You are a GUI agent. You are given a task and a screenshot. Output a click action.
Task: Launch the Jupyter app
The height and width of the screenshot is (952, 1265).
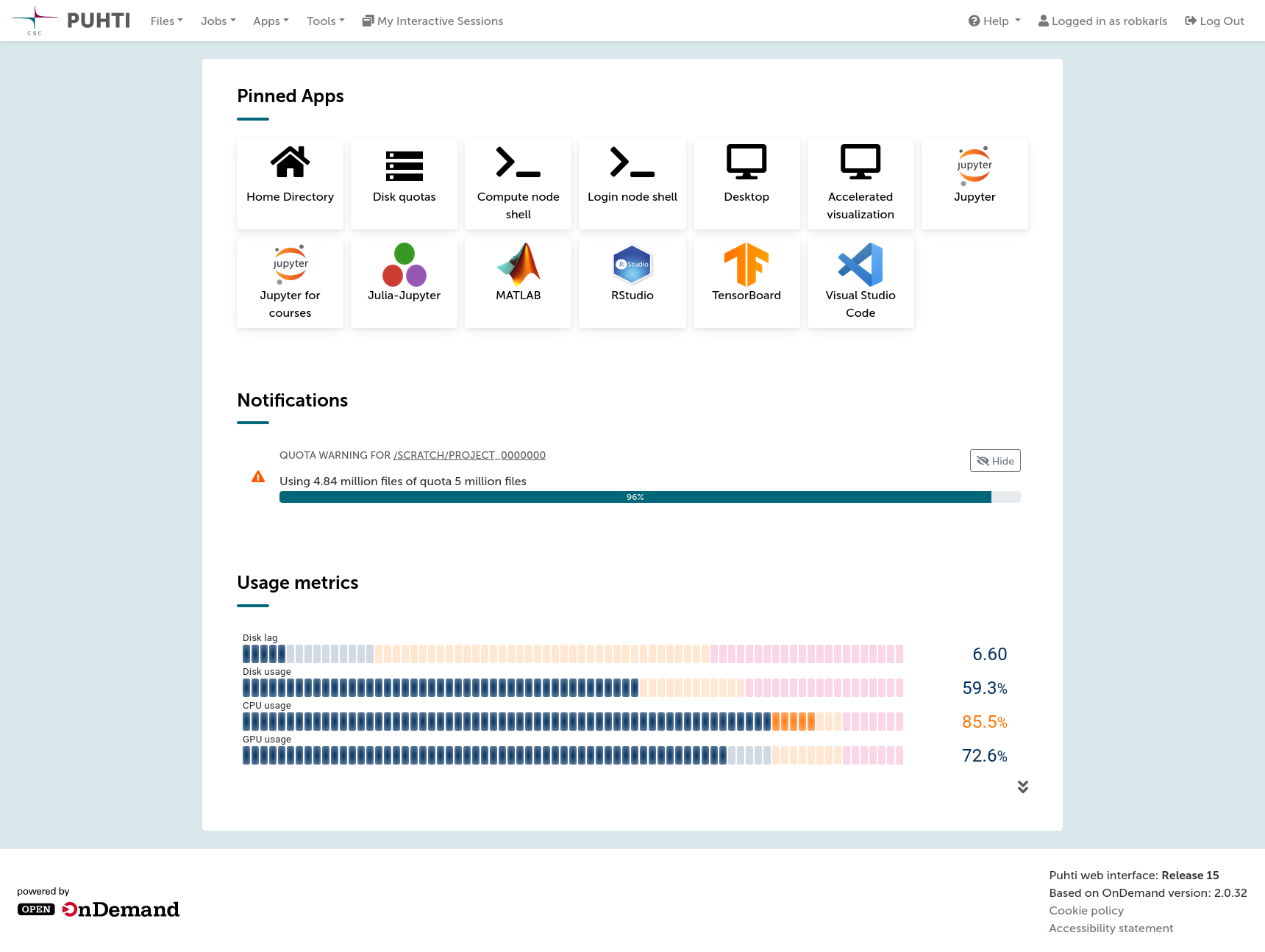click(974, 184)
